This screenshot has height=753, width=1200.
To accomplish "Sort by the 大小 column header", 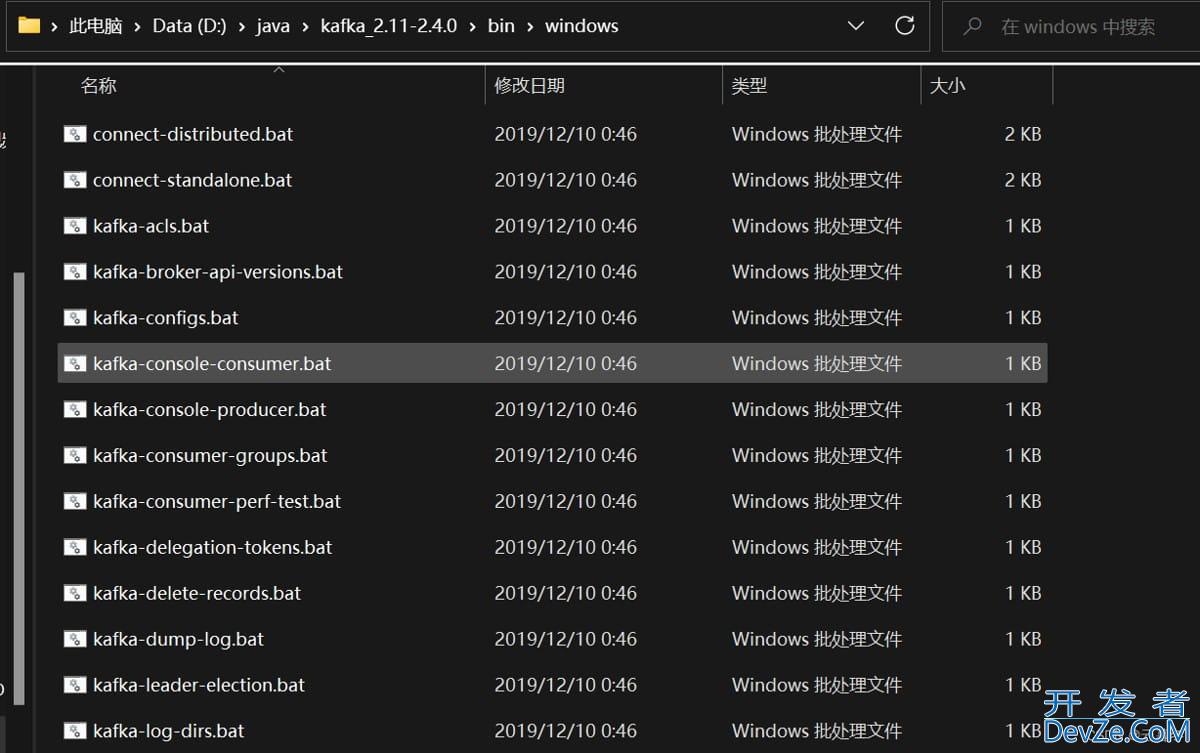I will [x=947, y=86].
